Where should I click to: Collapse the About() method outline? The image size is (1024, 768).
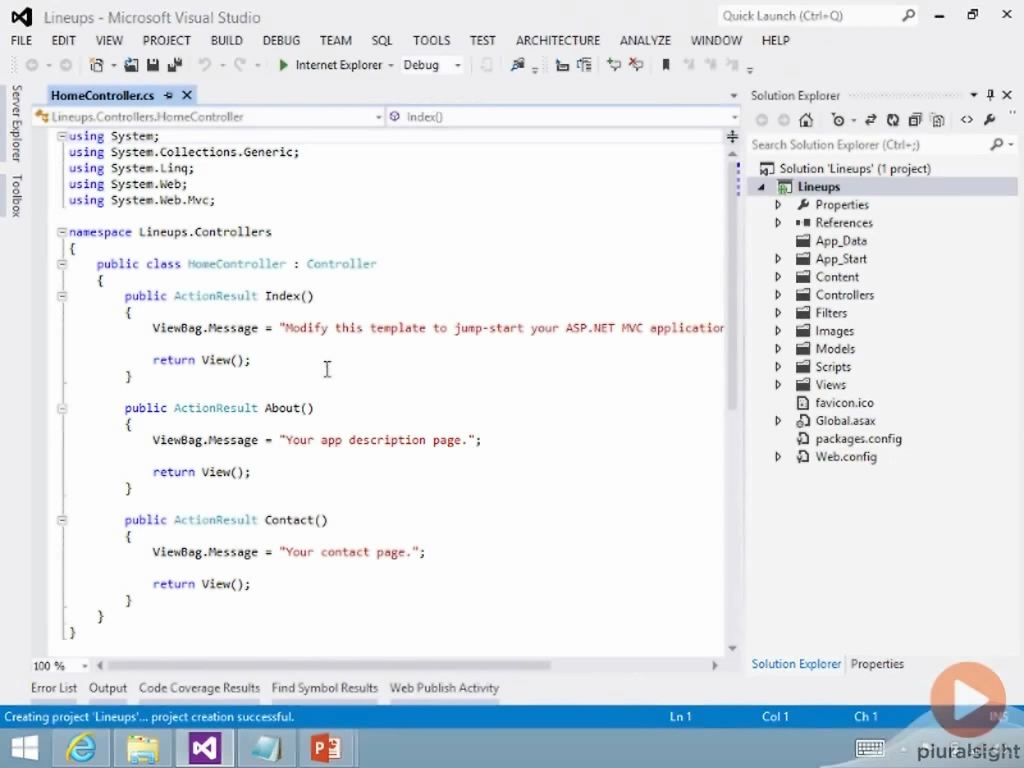click(x=61, y=408)
